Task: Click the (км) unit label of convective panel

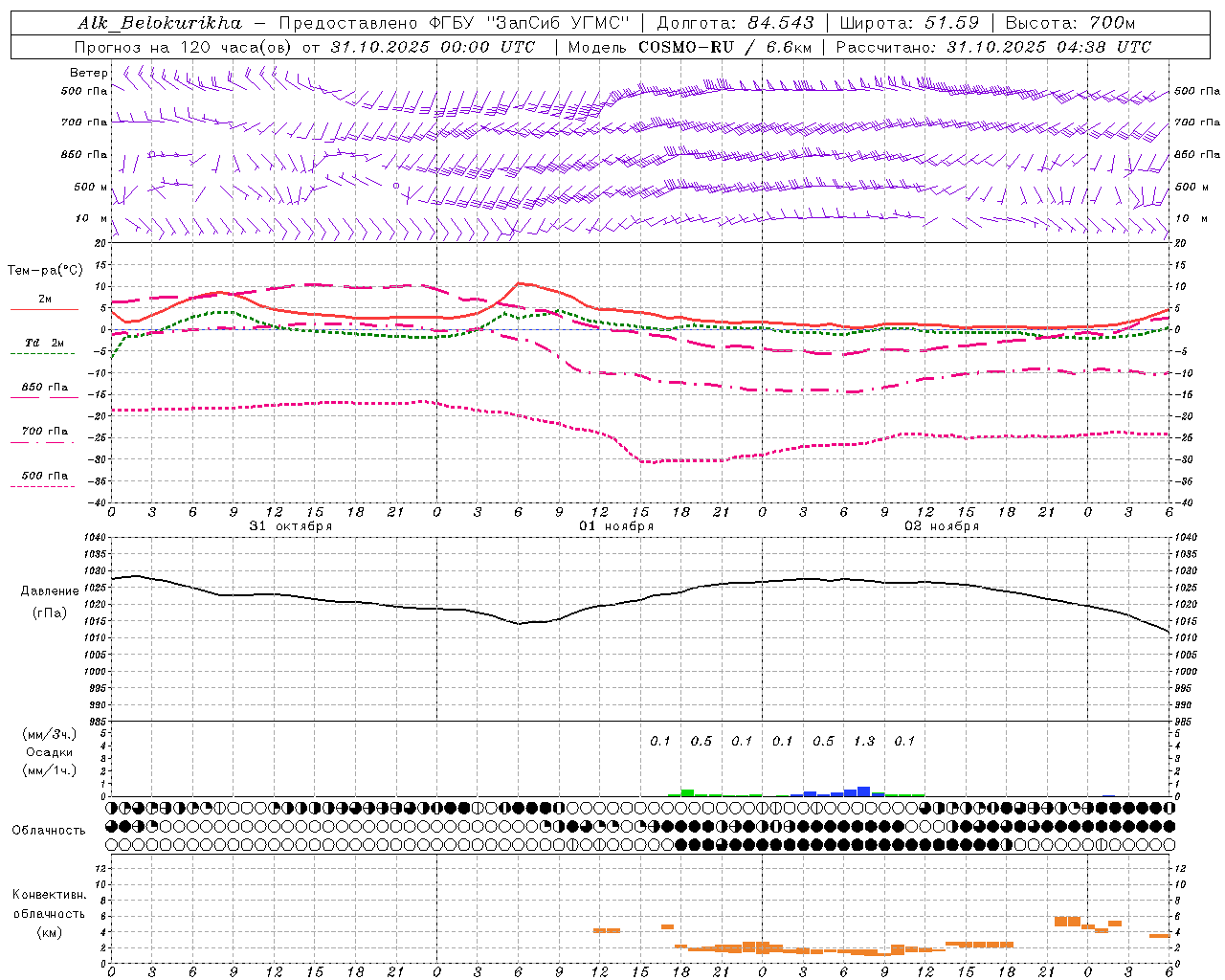Action: pyautogui.click(x=49, y=932)
